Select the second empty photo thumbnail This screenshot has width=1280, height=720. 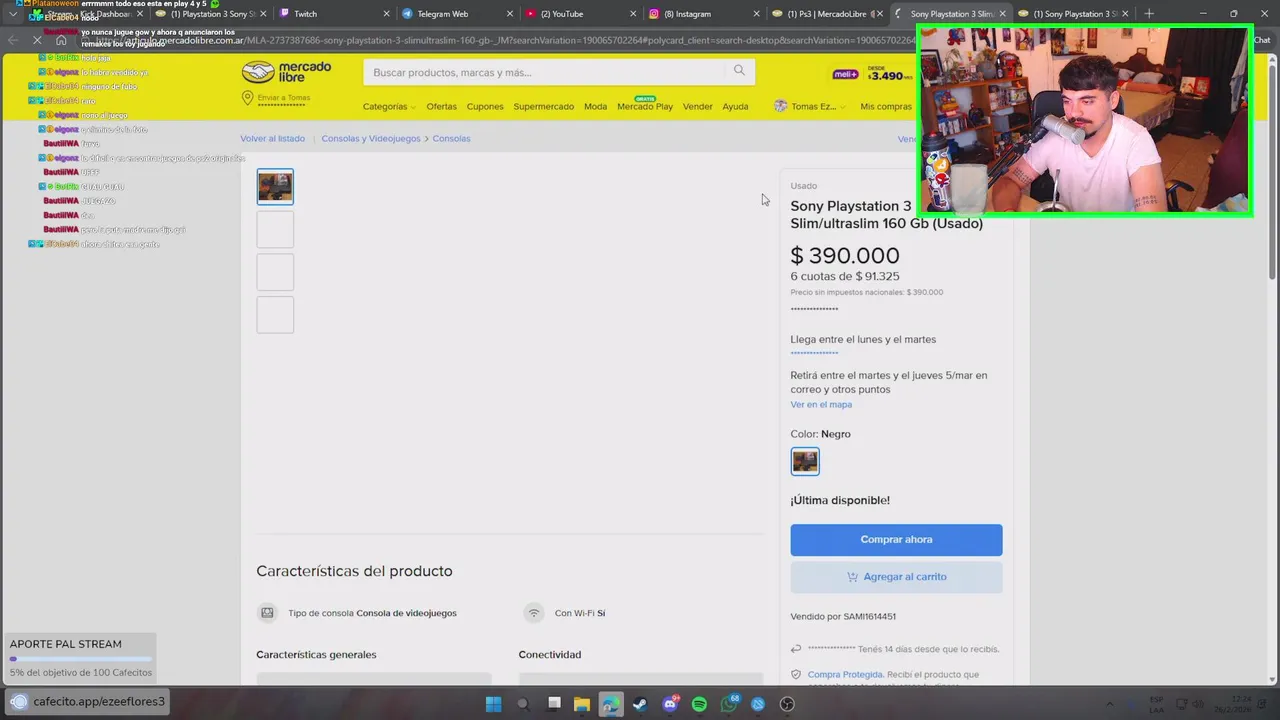coord(275,230)
